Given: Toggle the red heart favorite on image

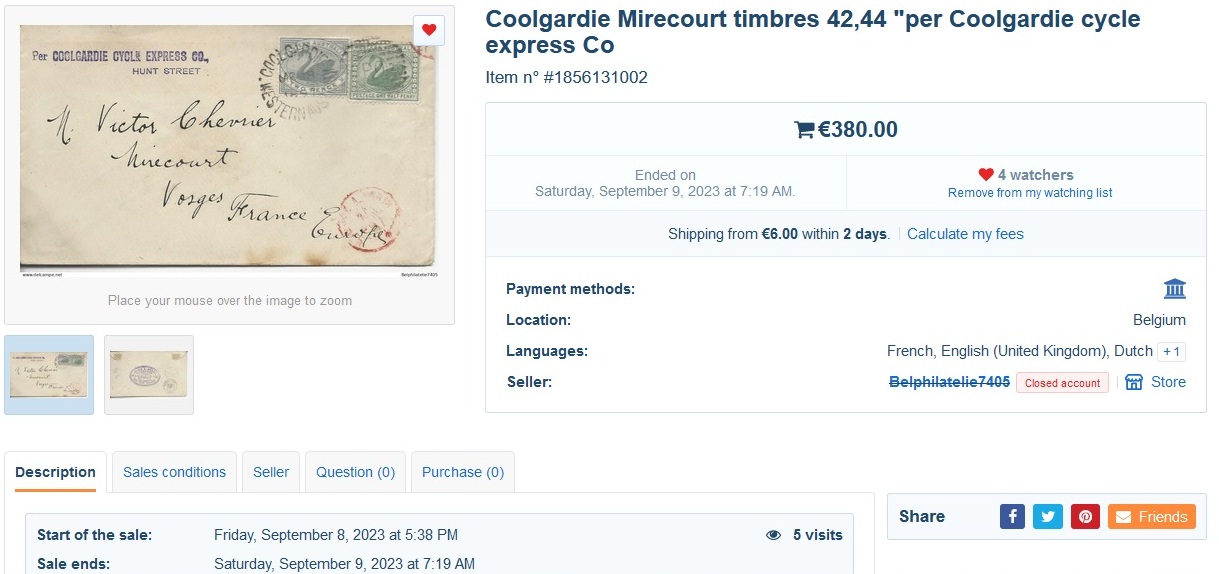Looking at the screenshot, I should click(429, 30).
